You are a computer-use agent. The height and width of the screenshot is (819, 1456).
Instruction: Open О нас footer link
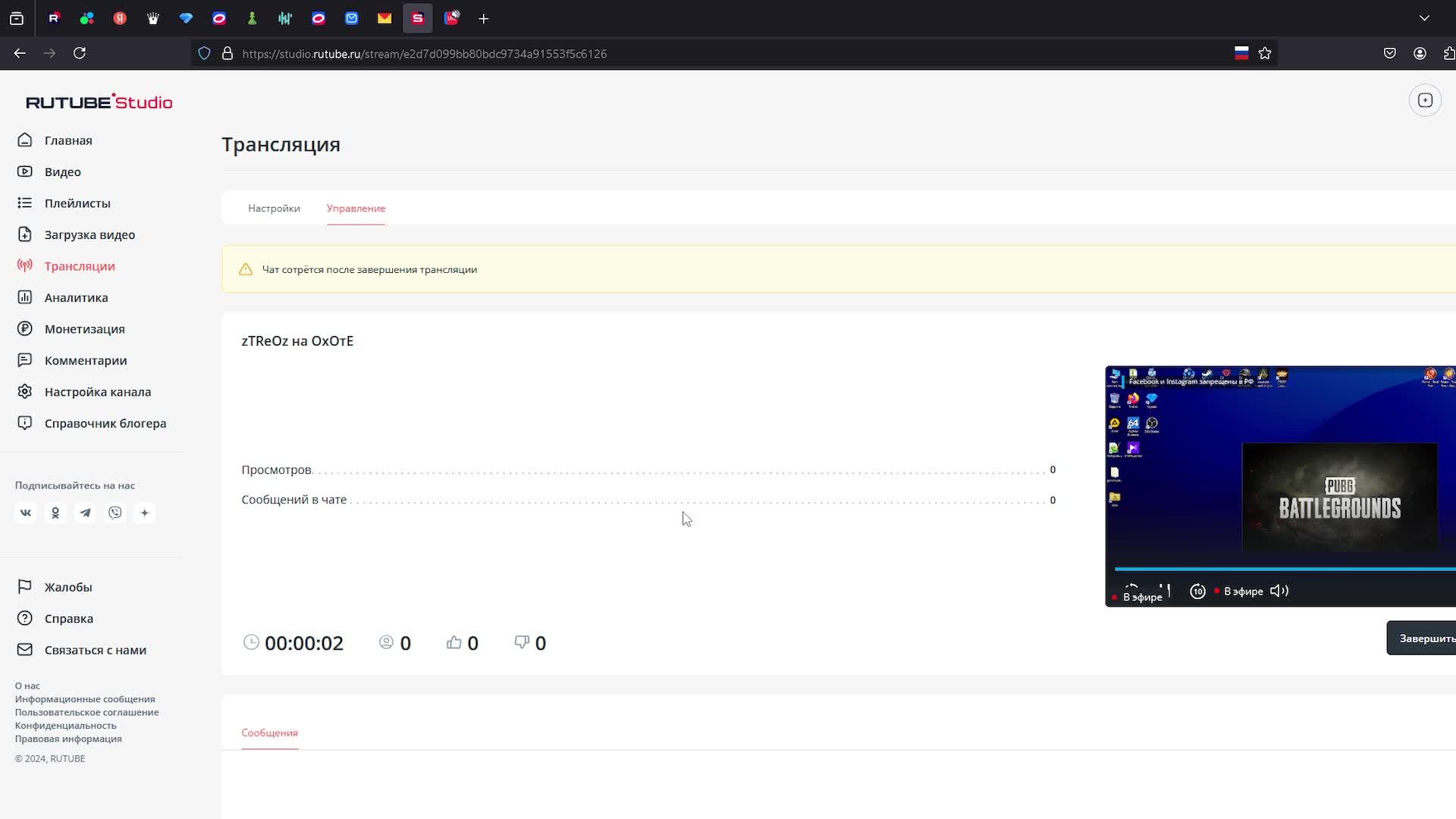tap(27, 686)
